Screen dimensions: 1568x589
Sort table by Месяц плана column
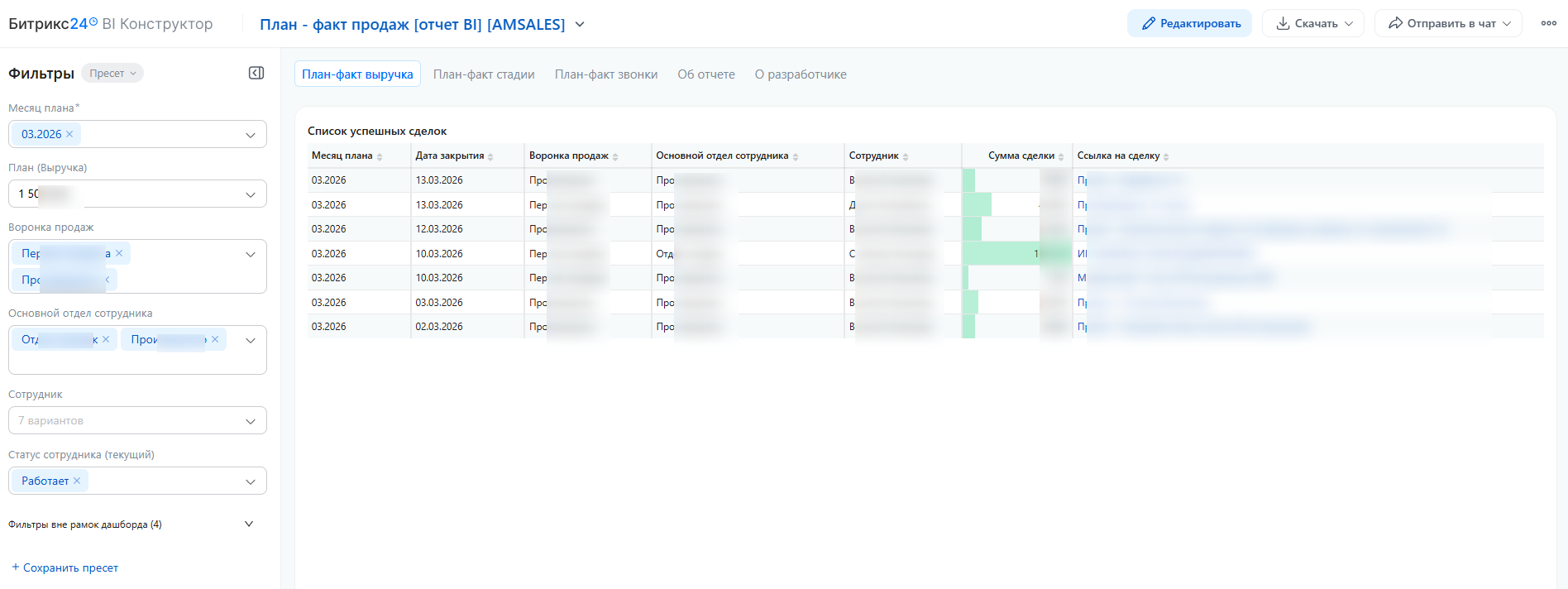[x=380, y=156]
